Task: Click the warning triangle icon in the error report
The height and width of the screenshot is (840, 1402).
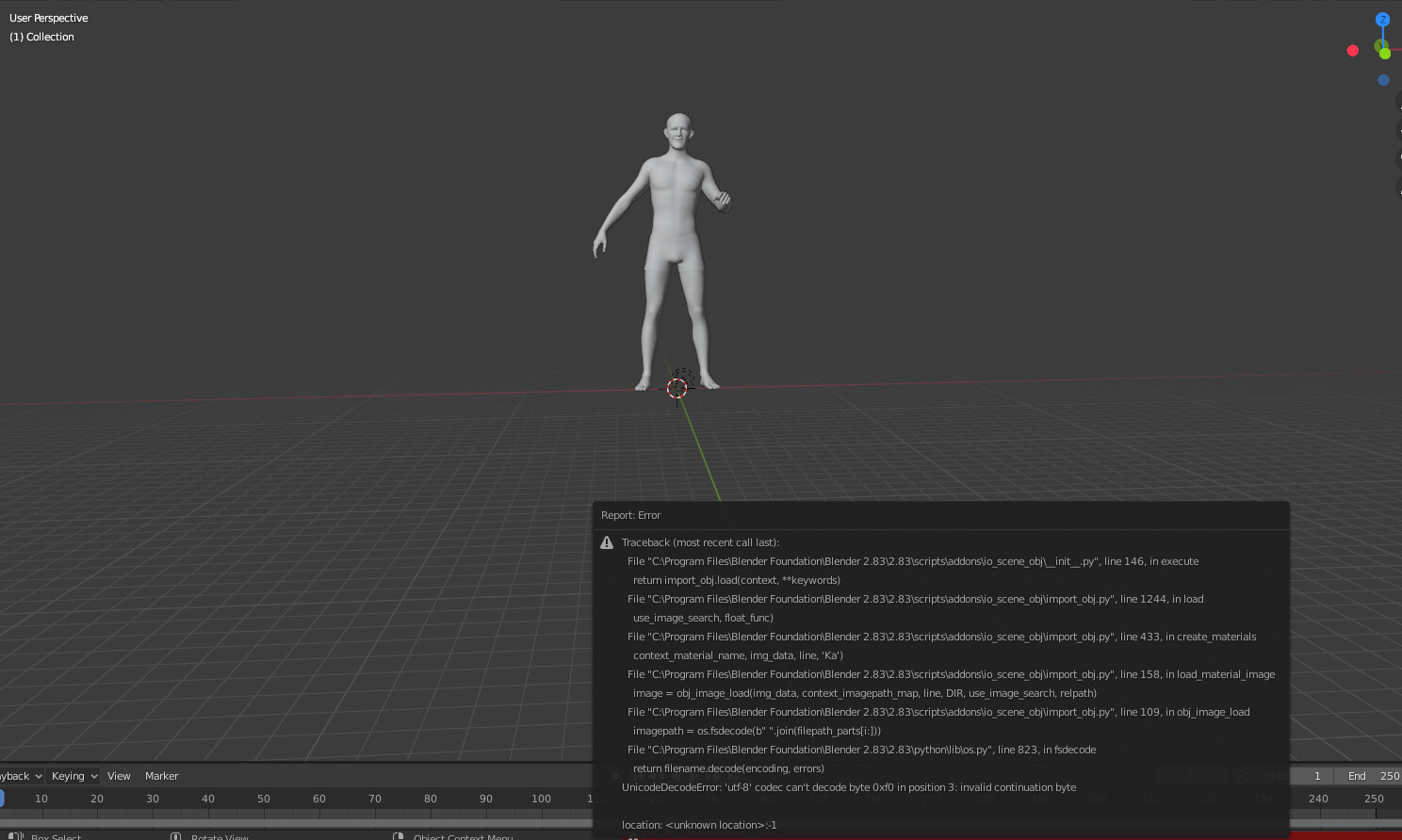Action: [607, 543]
